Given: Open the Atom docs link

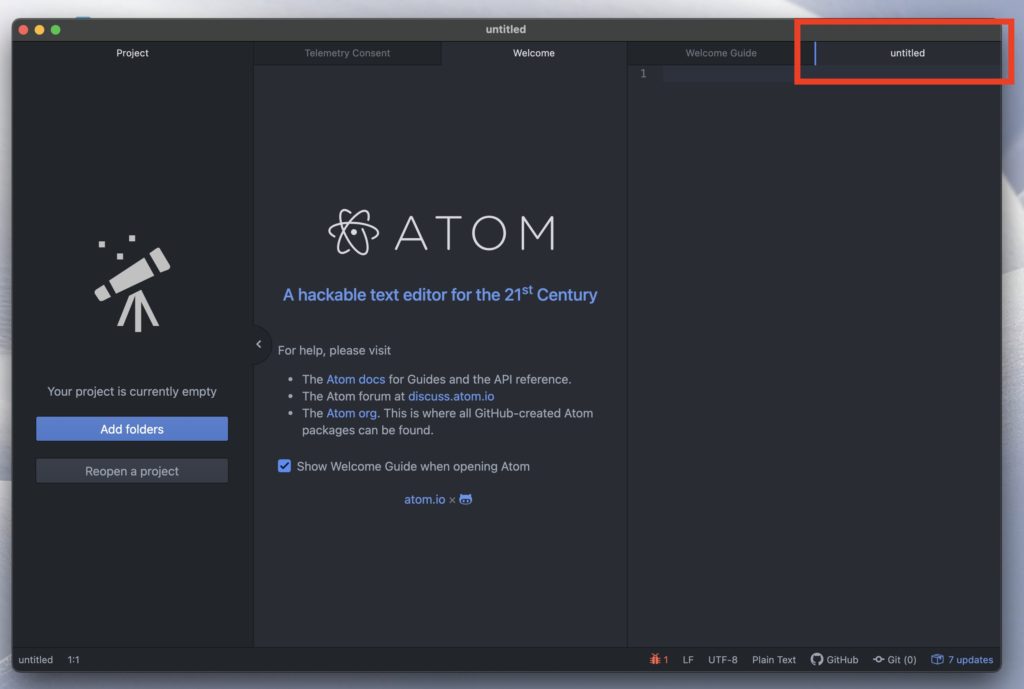Looking at the screenshot, I should (355, 379).
